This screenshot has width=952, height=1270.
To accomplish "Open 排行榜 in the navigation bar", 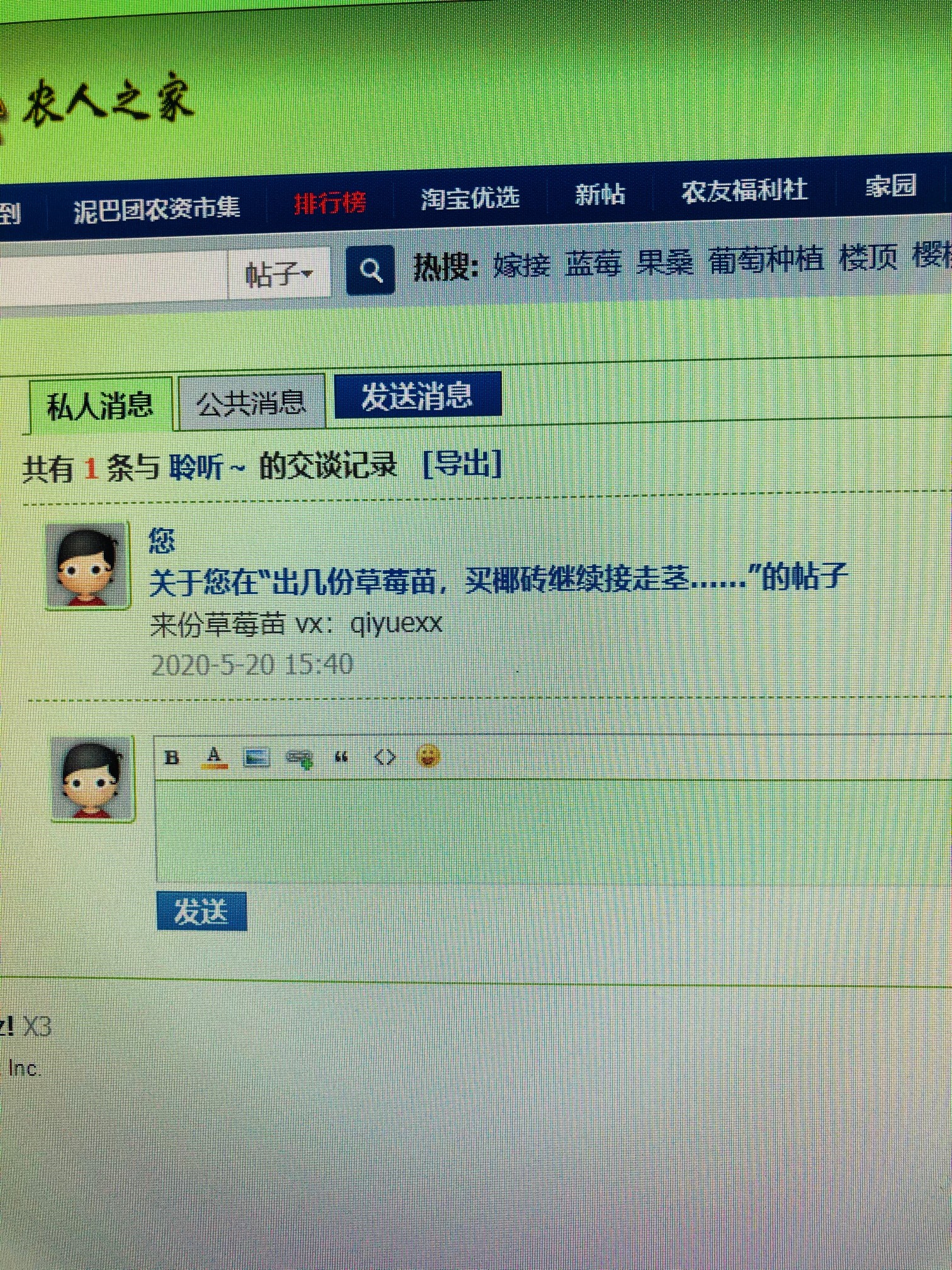I will (330, 203).
